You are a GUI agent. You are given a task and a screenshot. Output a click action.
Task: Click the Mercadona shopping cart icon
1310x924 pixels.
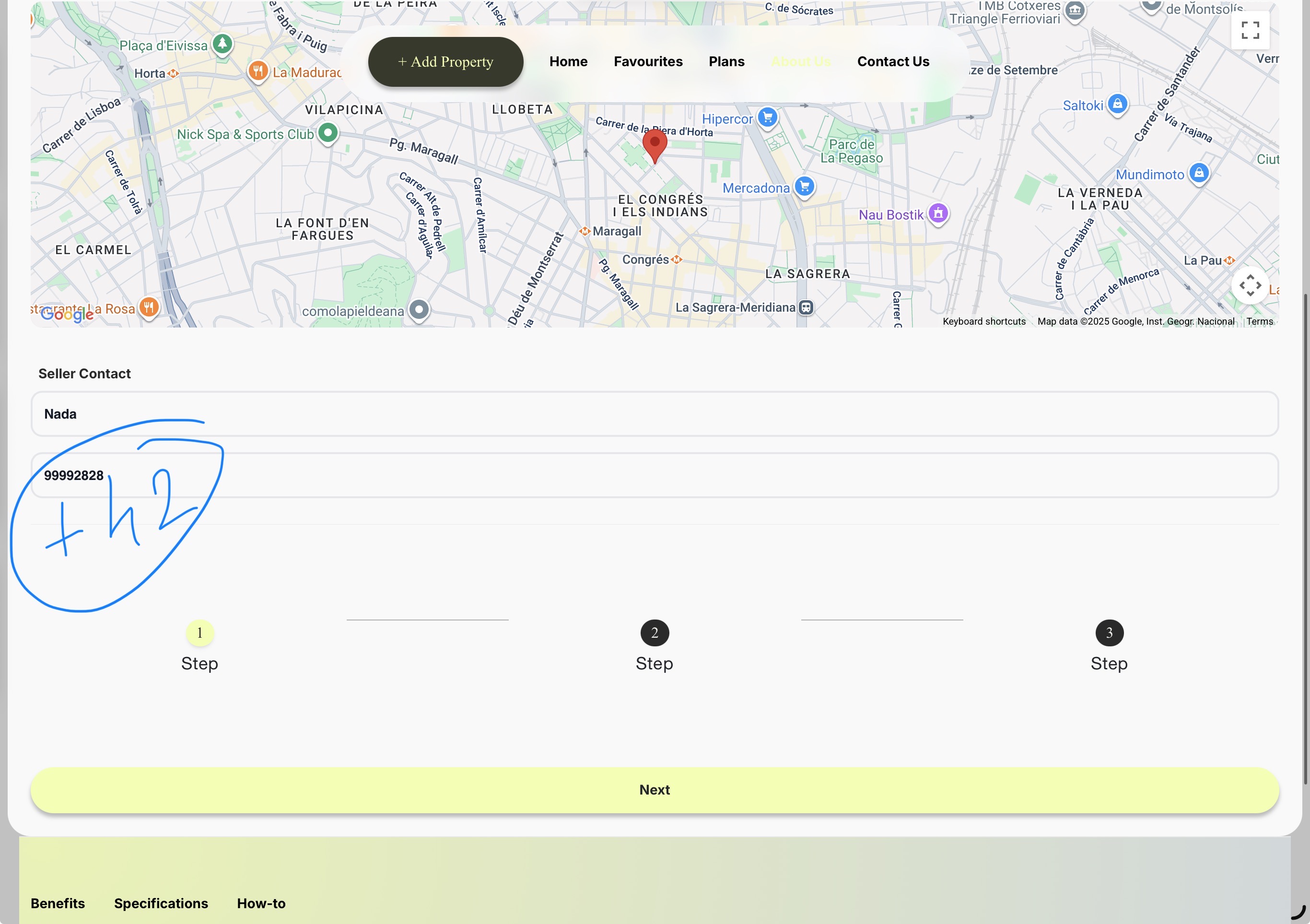tap(805, 186)
